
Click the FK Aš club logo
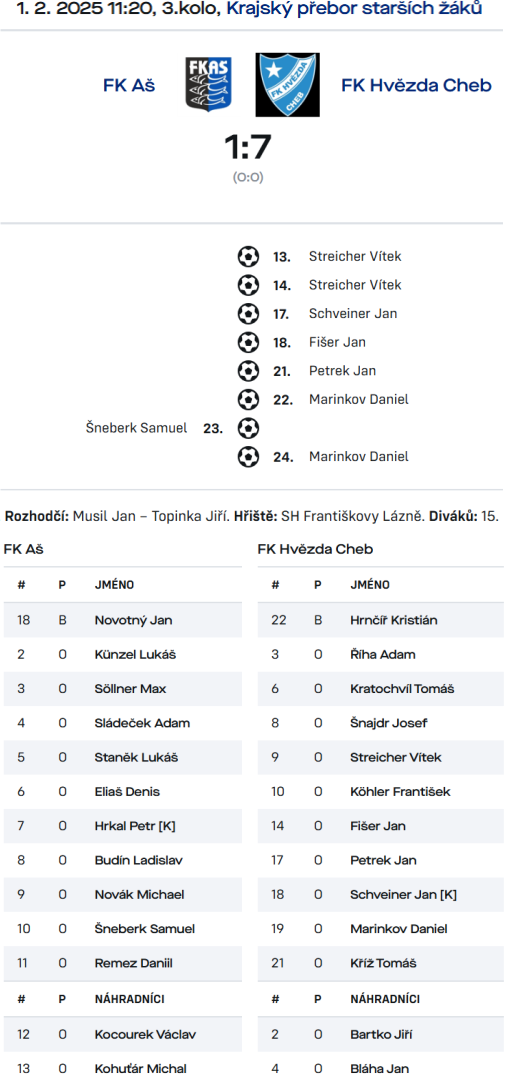pyautogui.click(x=208, y=84)
